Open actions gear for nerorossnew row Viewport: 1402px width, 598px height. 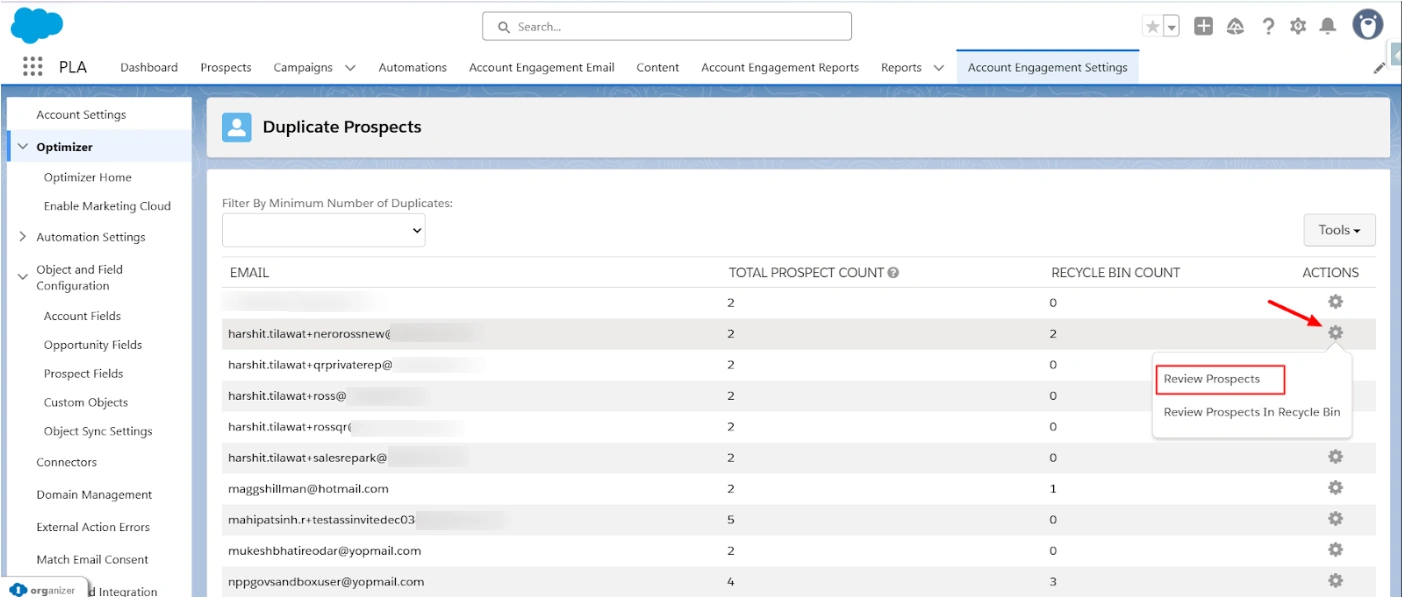(1335, 333)
